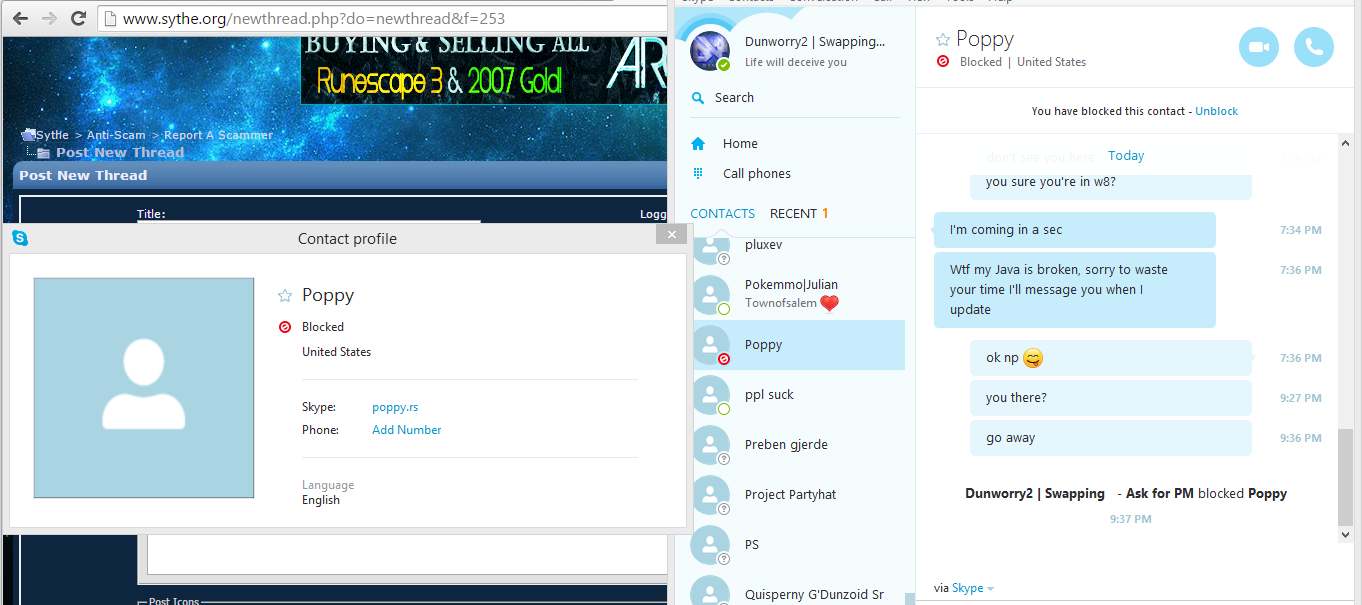Click the ppl suck contact avatar
The height and width of the screenshot is (605, 1362).
[x=711, y=395]
